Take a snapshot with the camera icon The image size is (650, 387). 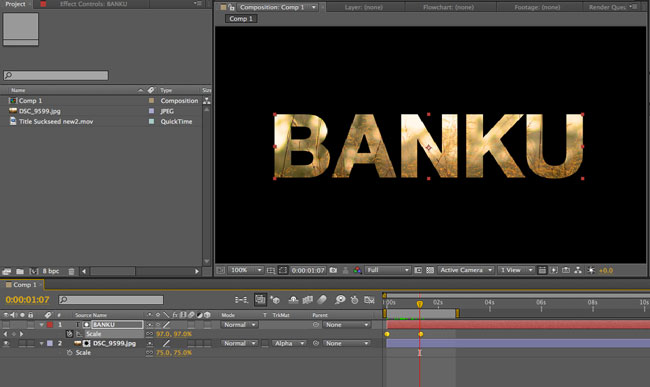tap(333, 270)
